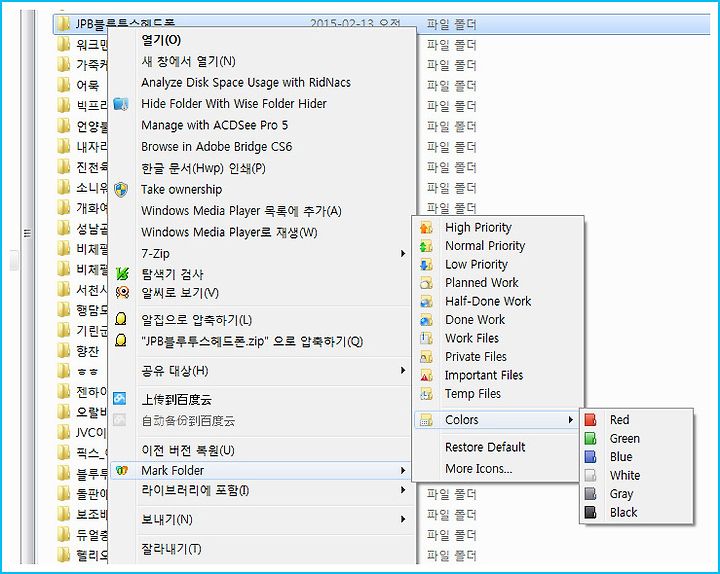This screenshot has height=574, width=720.
Task: Pick the Red folder color swatch
Action: pos(591,420)
